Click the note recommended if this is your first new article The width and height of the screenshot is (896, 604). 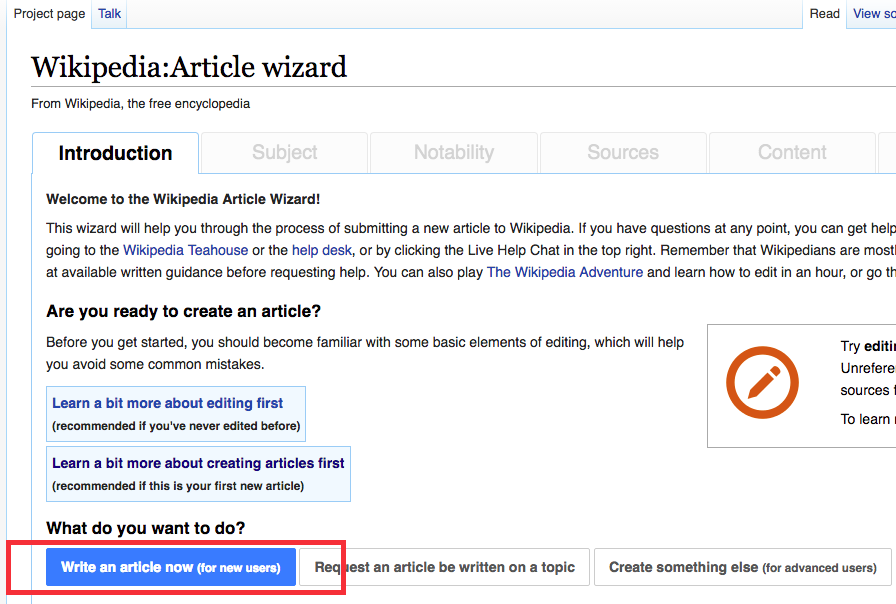(x=178, y=486)
